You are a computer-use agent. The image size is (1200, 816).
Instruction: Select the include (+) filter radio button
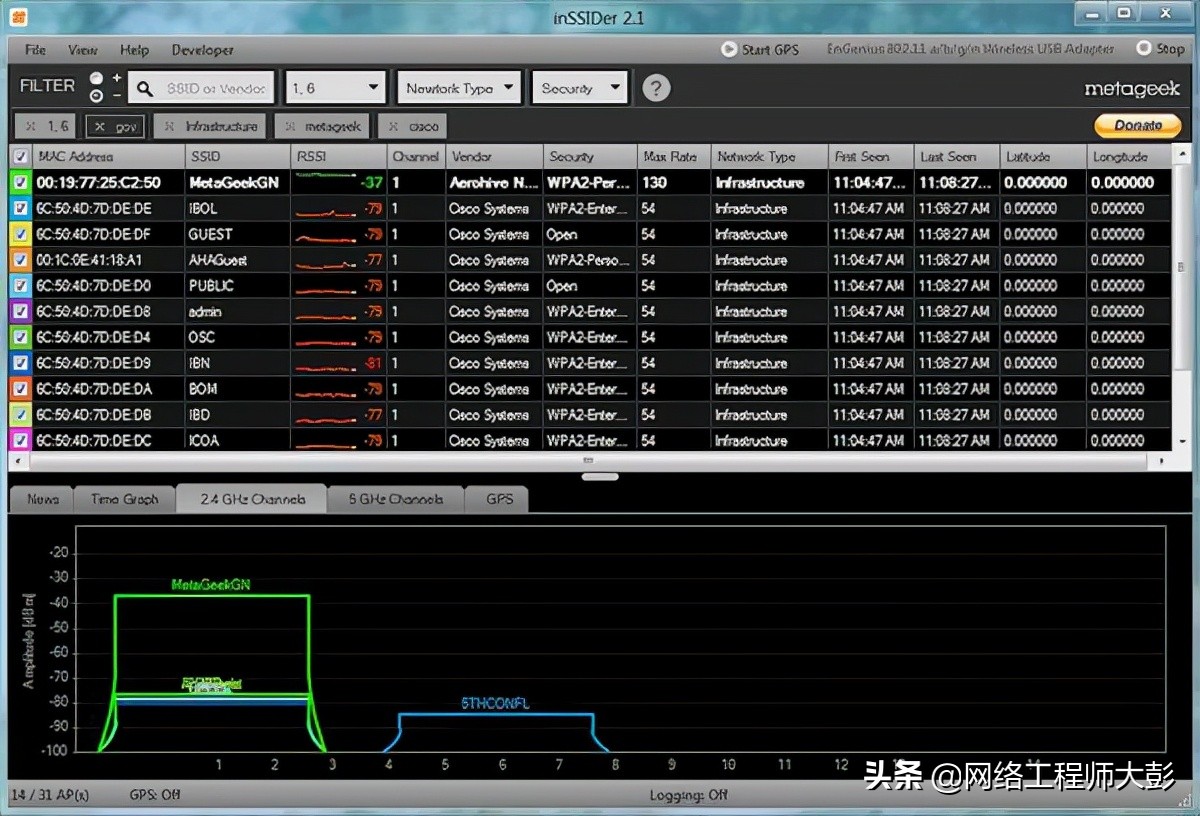click(x=96, y=79)
